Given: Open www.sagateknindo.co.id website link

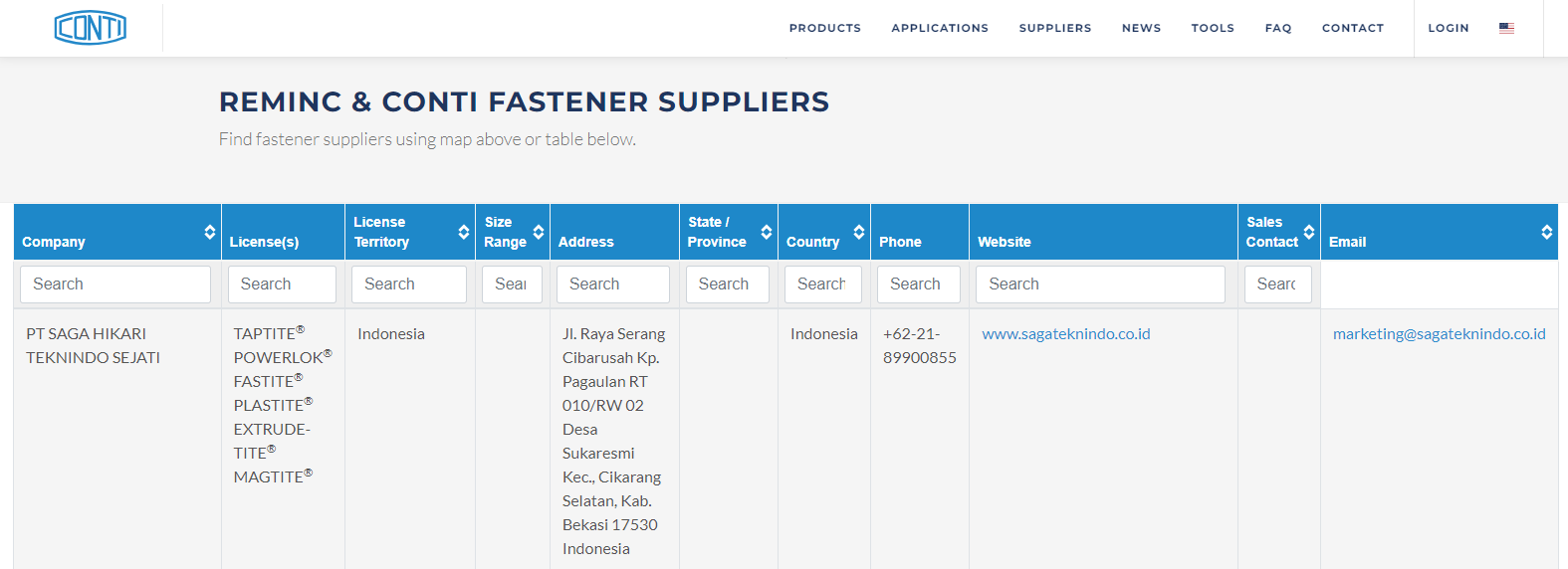Looking at the screenshot, I should (1065, 334).
